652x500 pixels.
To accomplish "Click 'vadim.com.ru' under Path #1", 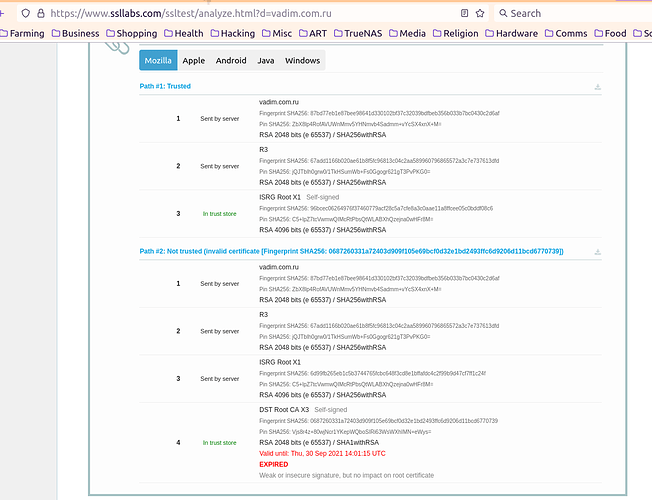I will [279, 102].
